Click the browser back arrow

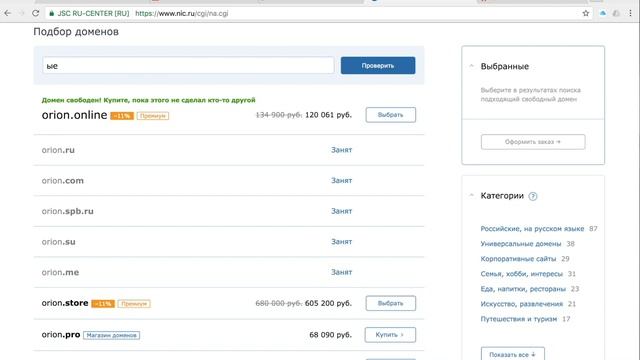7,13
